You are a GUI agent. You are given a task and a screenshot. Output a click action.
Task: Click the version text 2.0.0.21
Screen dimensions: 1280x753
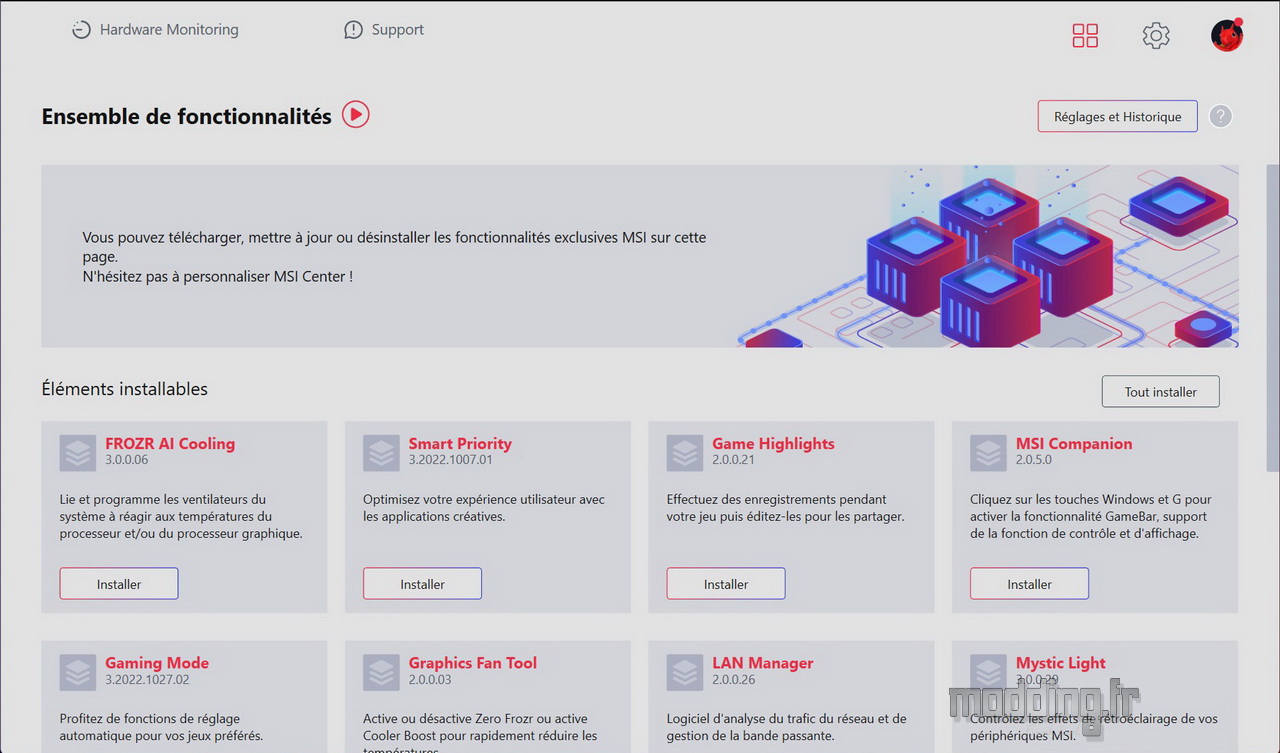tap(733, 460)
